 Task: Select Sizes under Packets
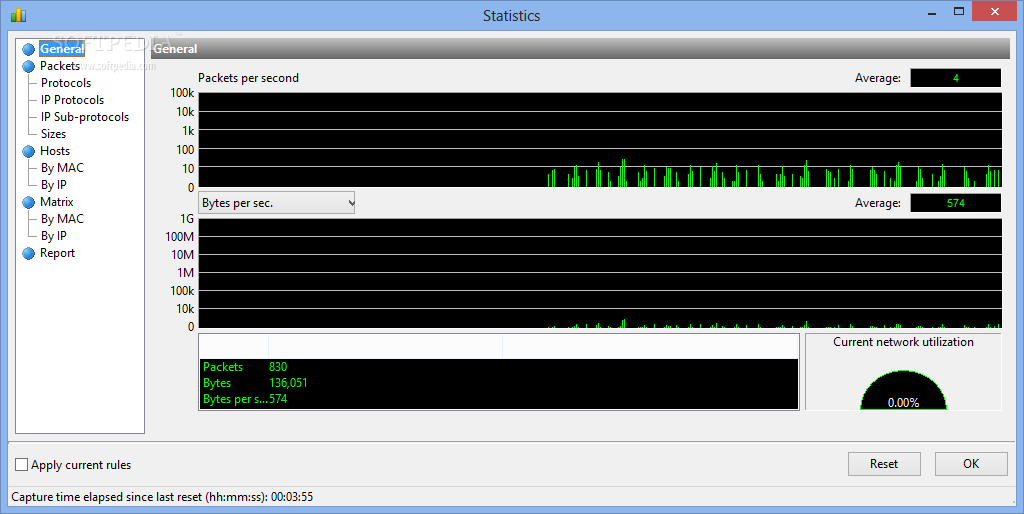[54, 134]
